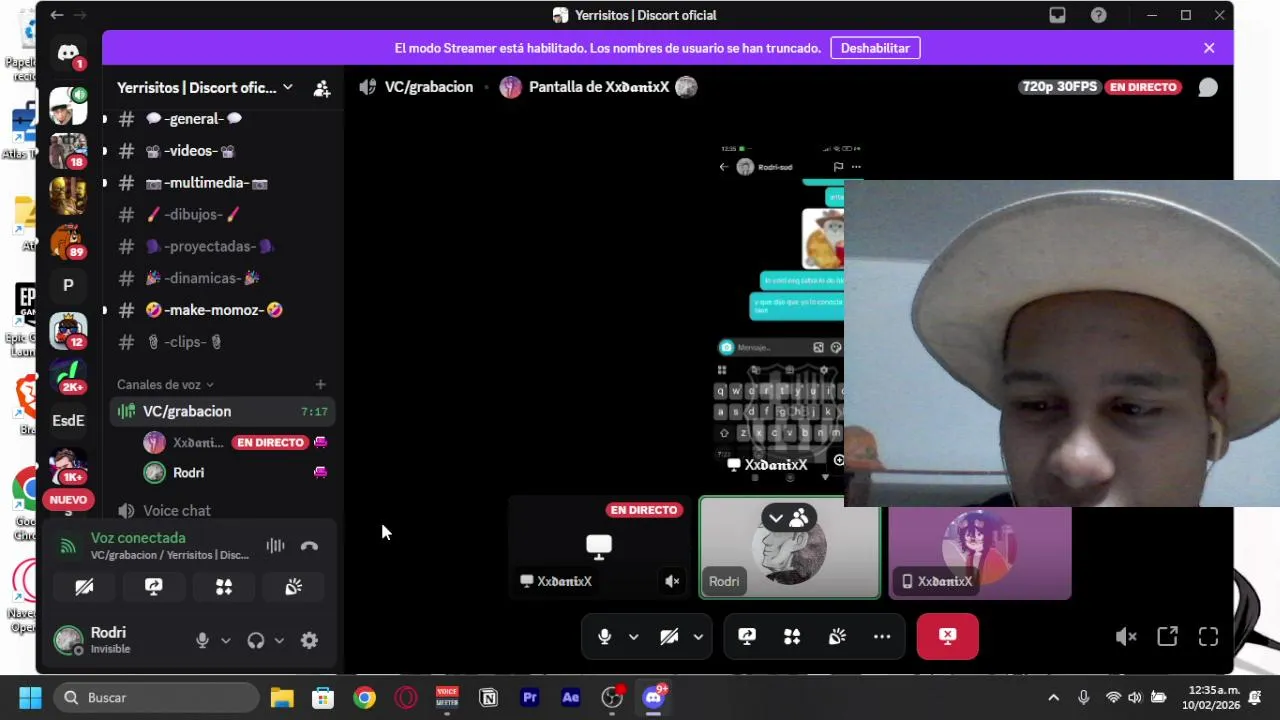Disconnect from voice with the phone icon

click(x=309, y=546)
